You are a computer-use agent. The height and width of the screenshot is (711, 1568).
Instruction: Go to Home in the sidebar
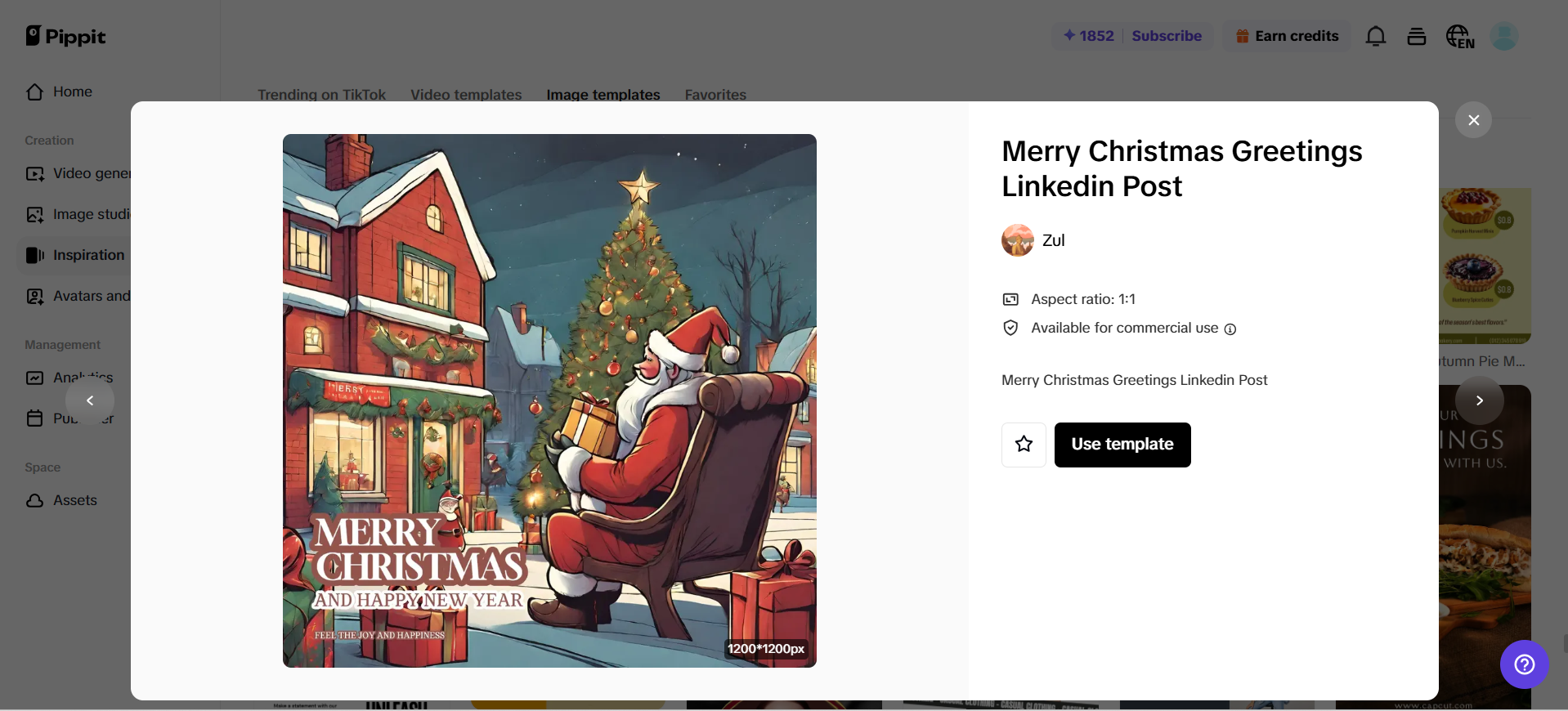[x=72, y=92]
